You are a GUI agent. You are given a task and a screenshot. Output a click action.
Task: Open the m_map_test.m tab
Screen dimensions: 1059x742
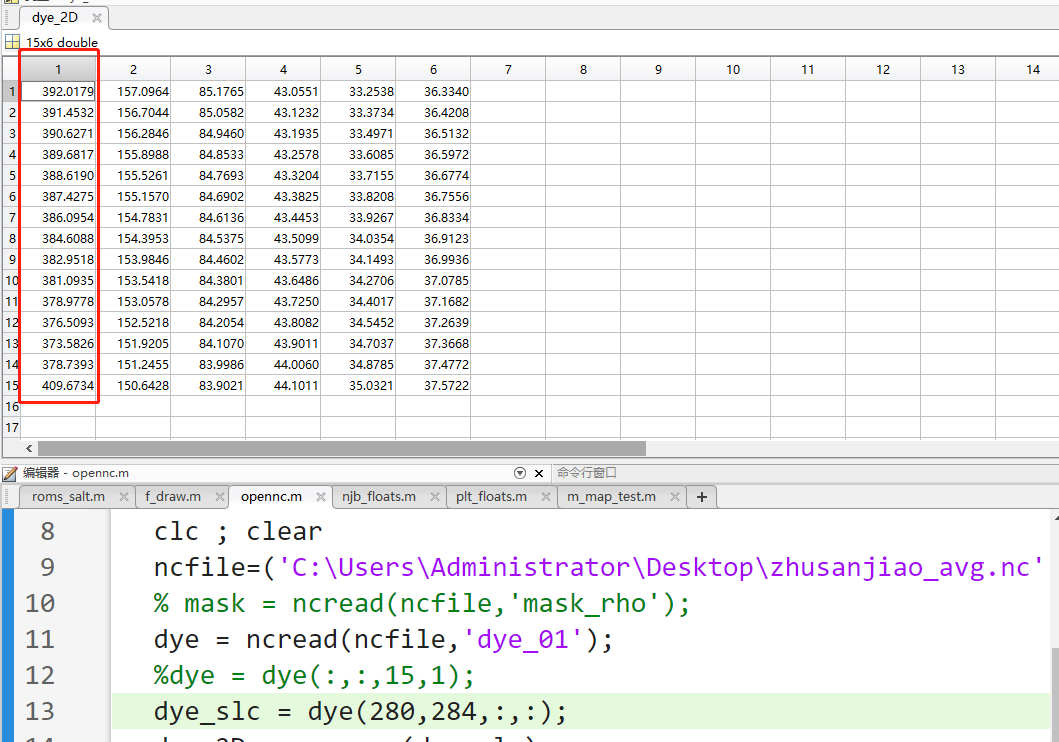tap(612, 497)
